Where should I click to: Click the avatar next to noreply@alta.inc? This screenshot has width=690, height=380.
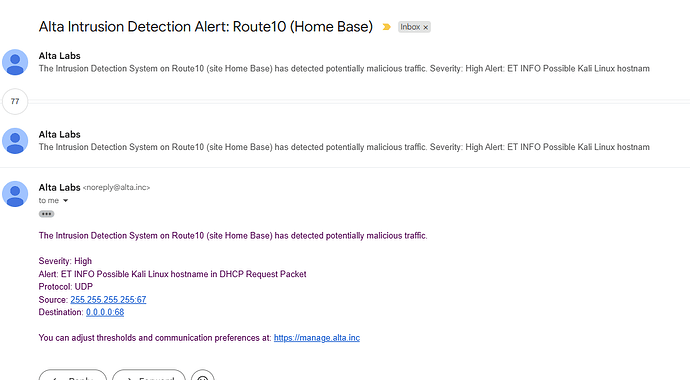[15, 194]
